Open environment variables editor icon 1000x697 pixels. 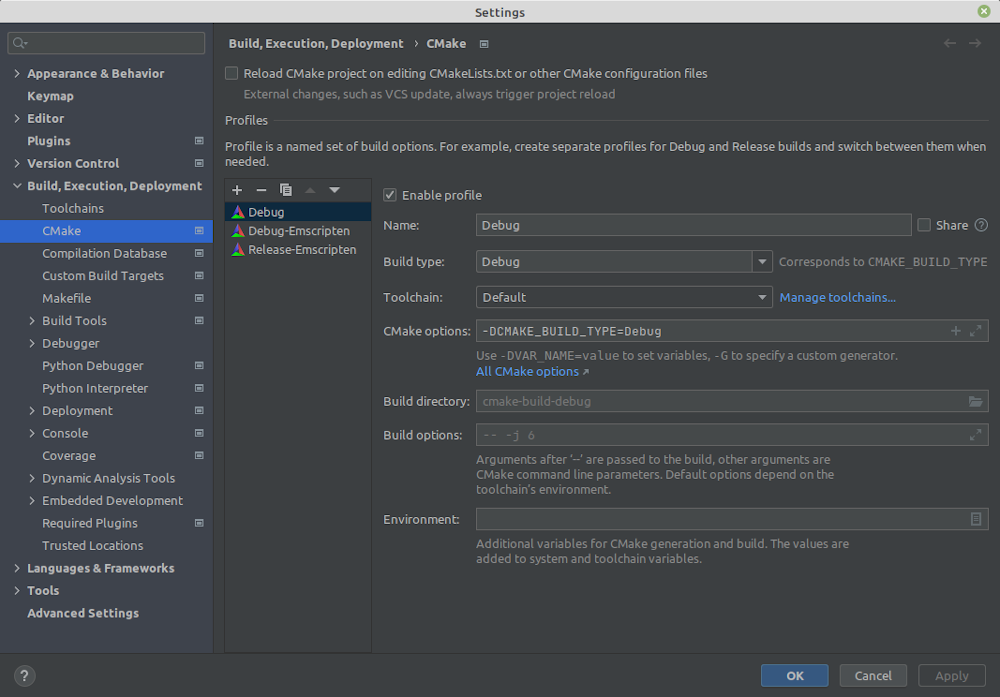[x=975, y=519]
